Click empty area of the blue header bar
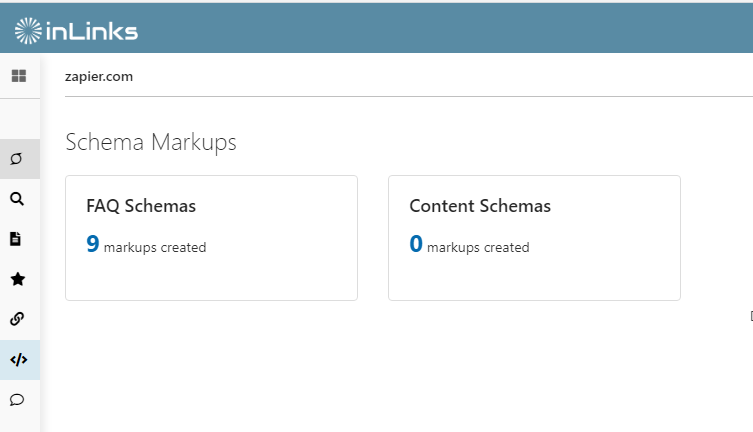 click(x=432, y=29)
